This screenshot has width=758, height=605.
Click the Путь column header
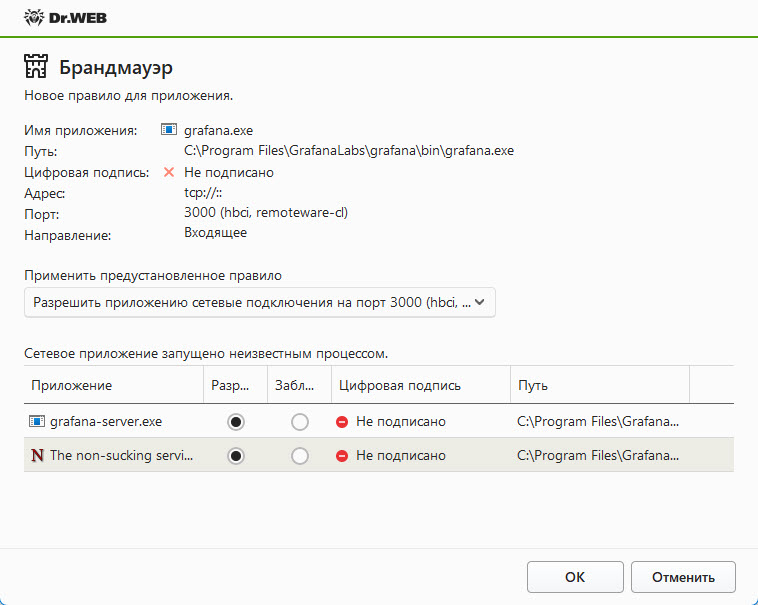532,385
